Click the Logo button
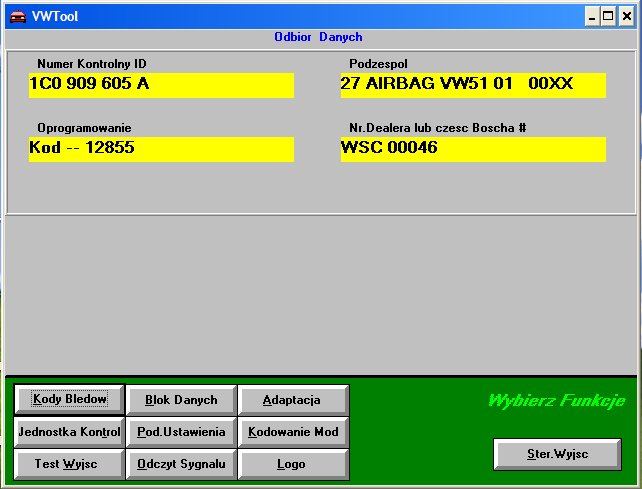Viewport: 642px width, 489px height. (293, 464)
